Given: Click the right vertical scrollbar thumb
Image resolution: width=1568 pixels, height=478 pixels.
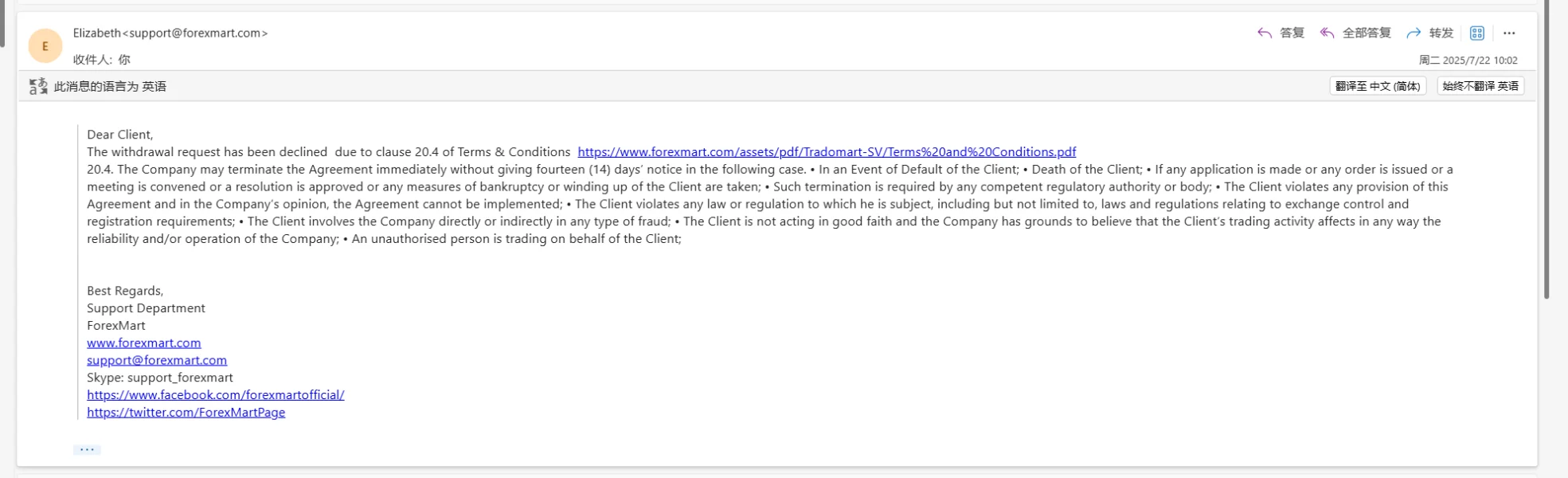Looking at the screenshot, I should (x=1546, y=151).
